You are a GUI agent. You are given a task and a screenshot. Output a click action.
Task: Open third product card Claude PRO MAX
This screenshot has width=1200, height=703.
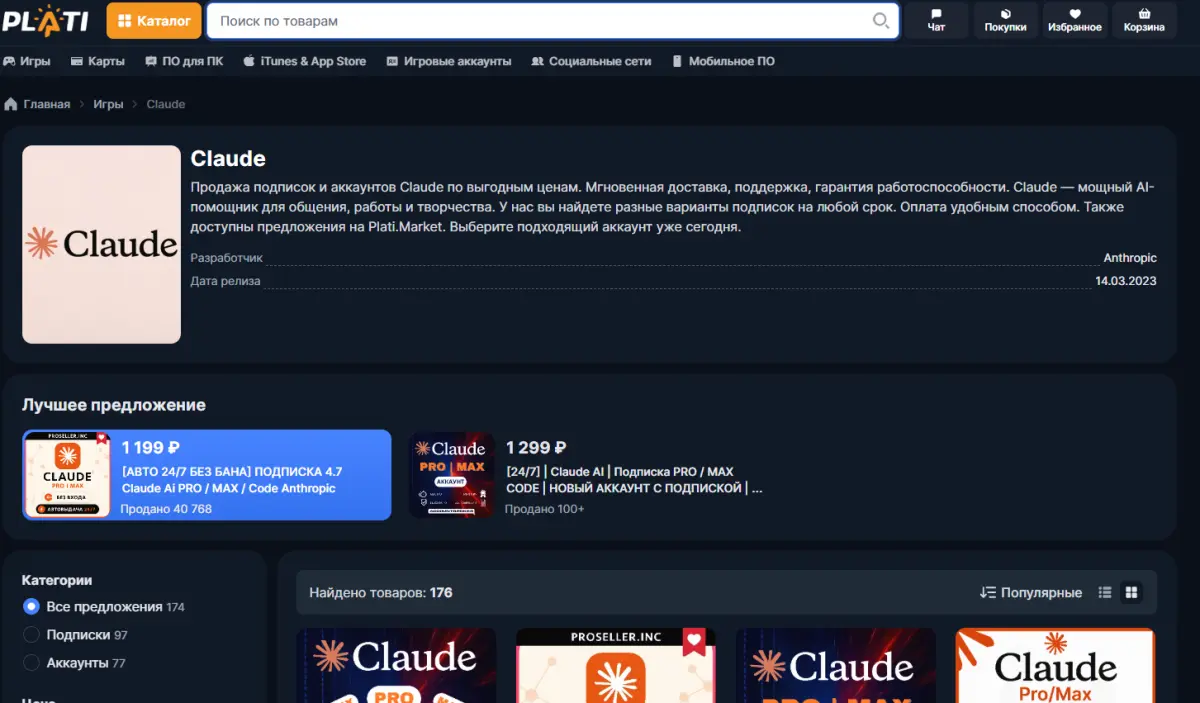835,665
